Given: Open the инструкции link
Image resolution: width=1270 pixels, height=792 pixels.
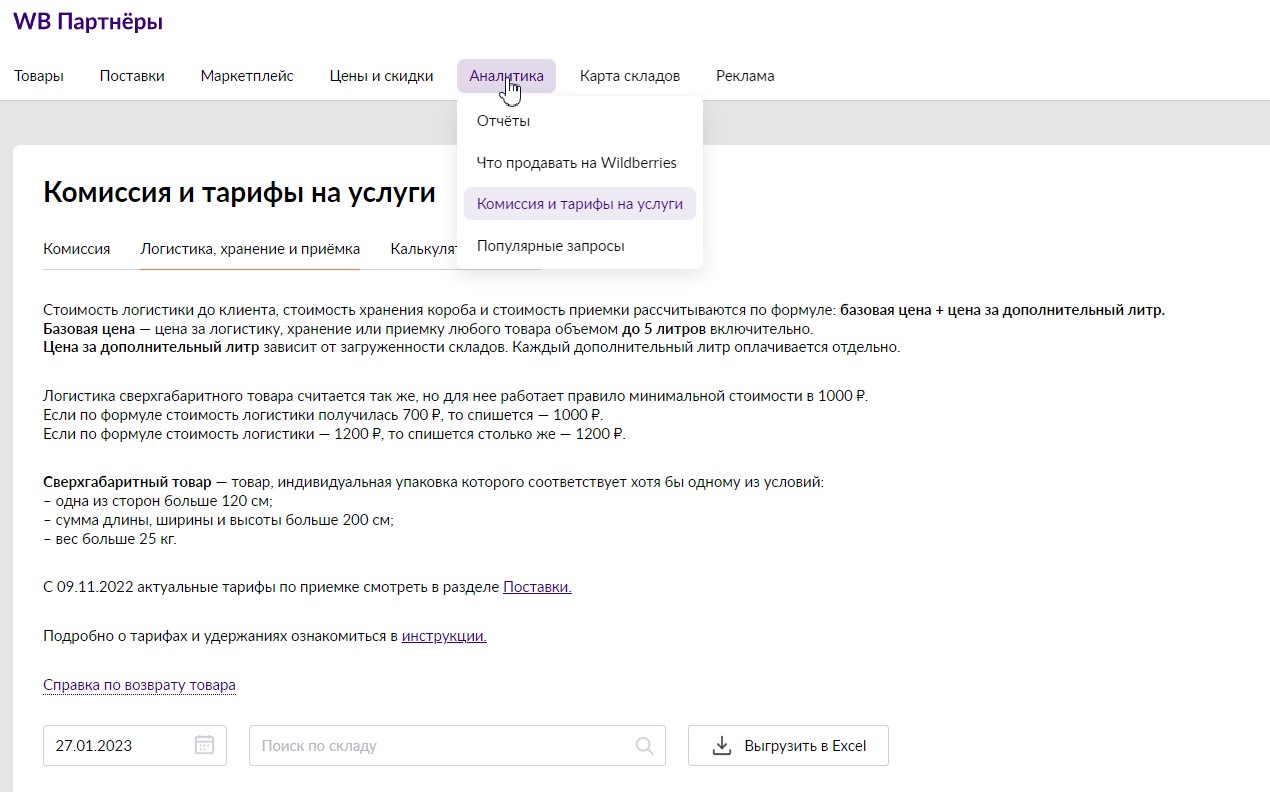Looking at the screenshot, I should (x=444, y=636).
